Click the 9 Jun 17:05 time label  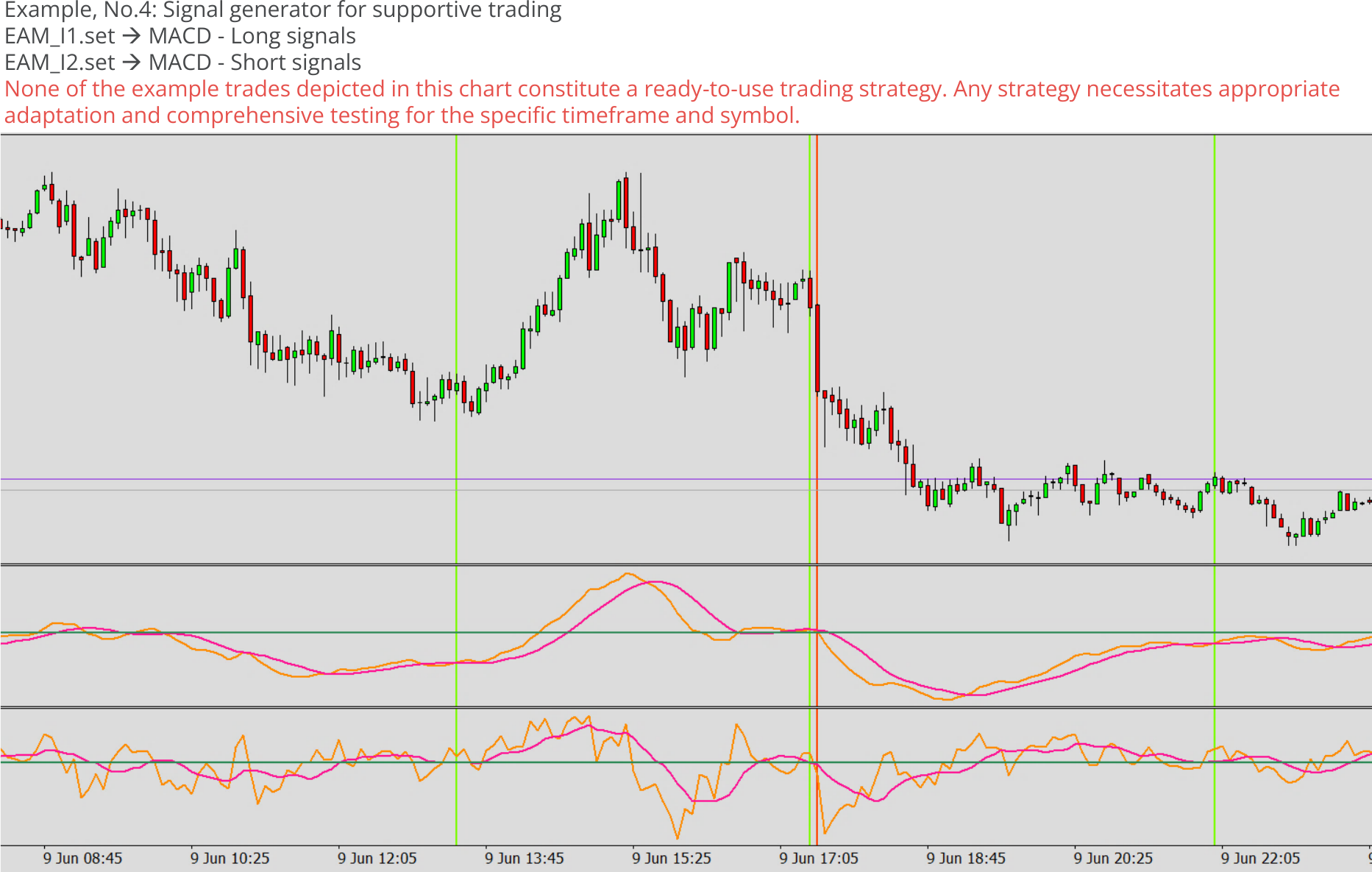click(818, 858)
